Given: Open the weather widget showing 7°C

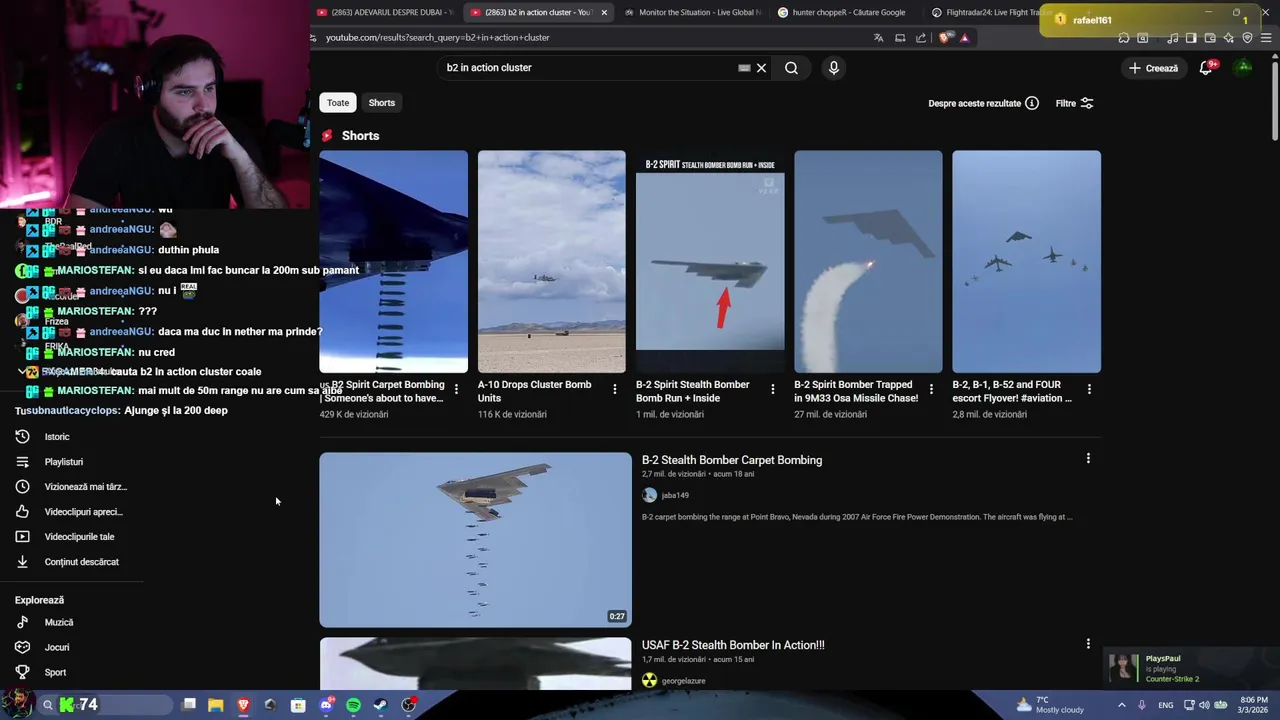Looking at the screenshot, I should click(x=1050, y=705).
